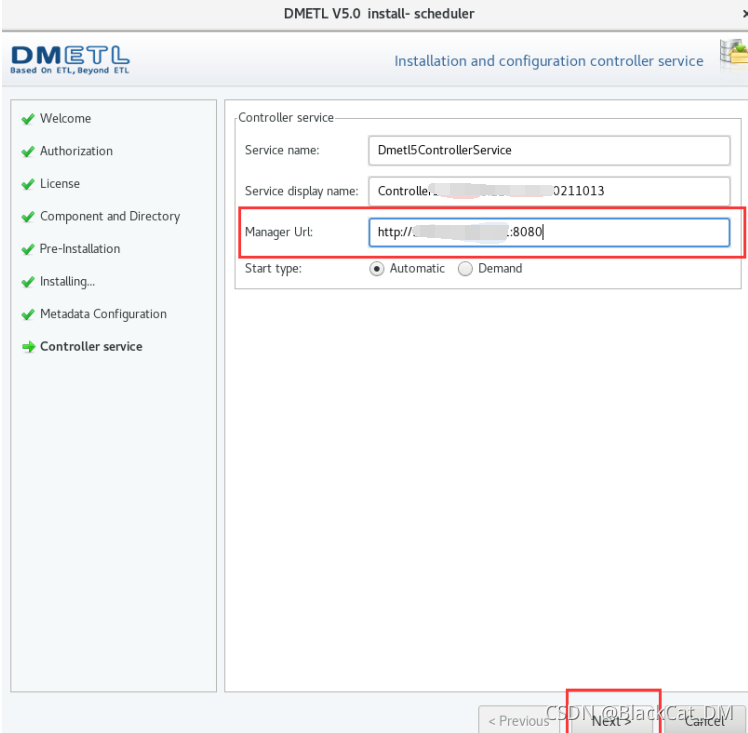Click the green checkmark beside Welcome
The height and width of the screenshot is (733, 748).
point(28,119)
